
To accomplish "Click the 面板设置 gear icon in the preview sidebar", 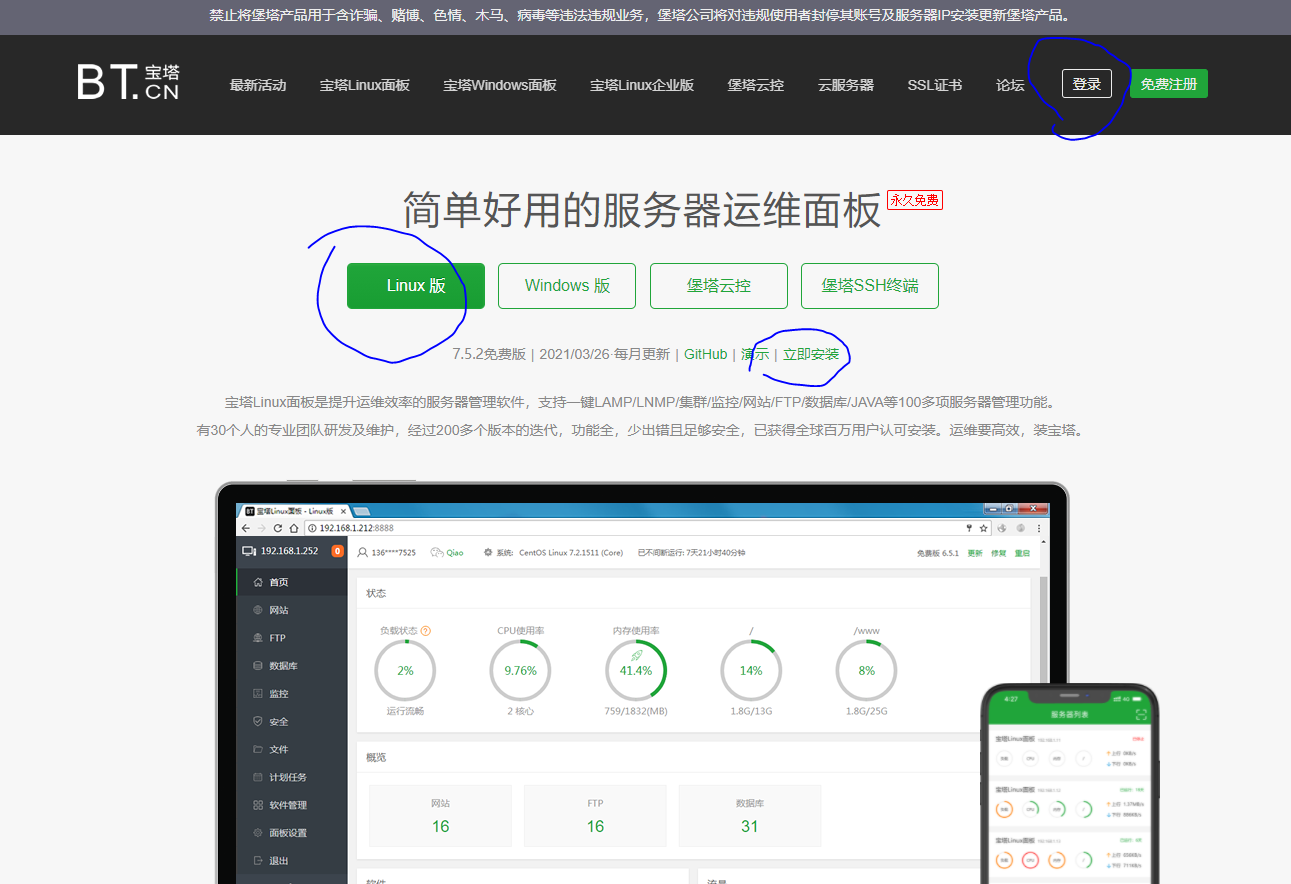I will pos(258,833).
